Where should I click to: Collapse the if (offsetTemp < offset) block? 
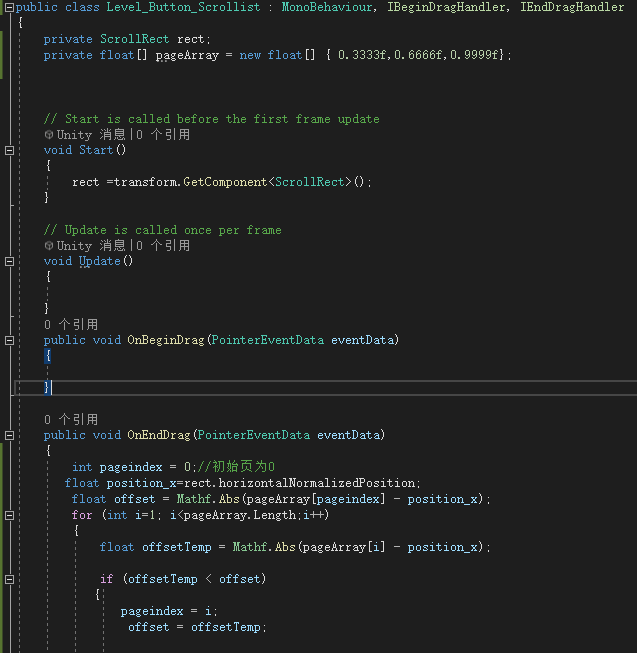tap(9, 579)
